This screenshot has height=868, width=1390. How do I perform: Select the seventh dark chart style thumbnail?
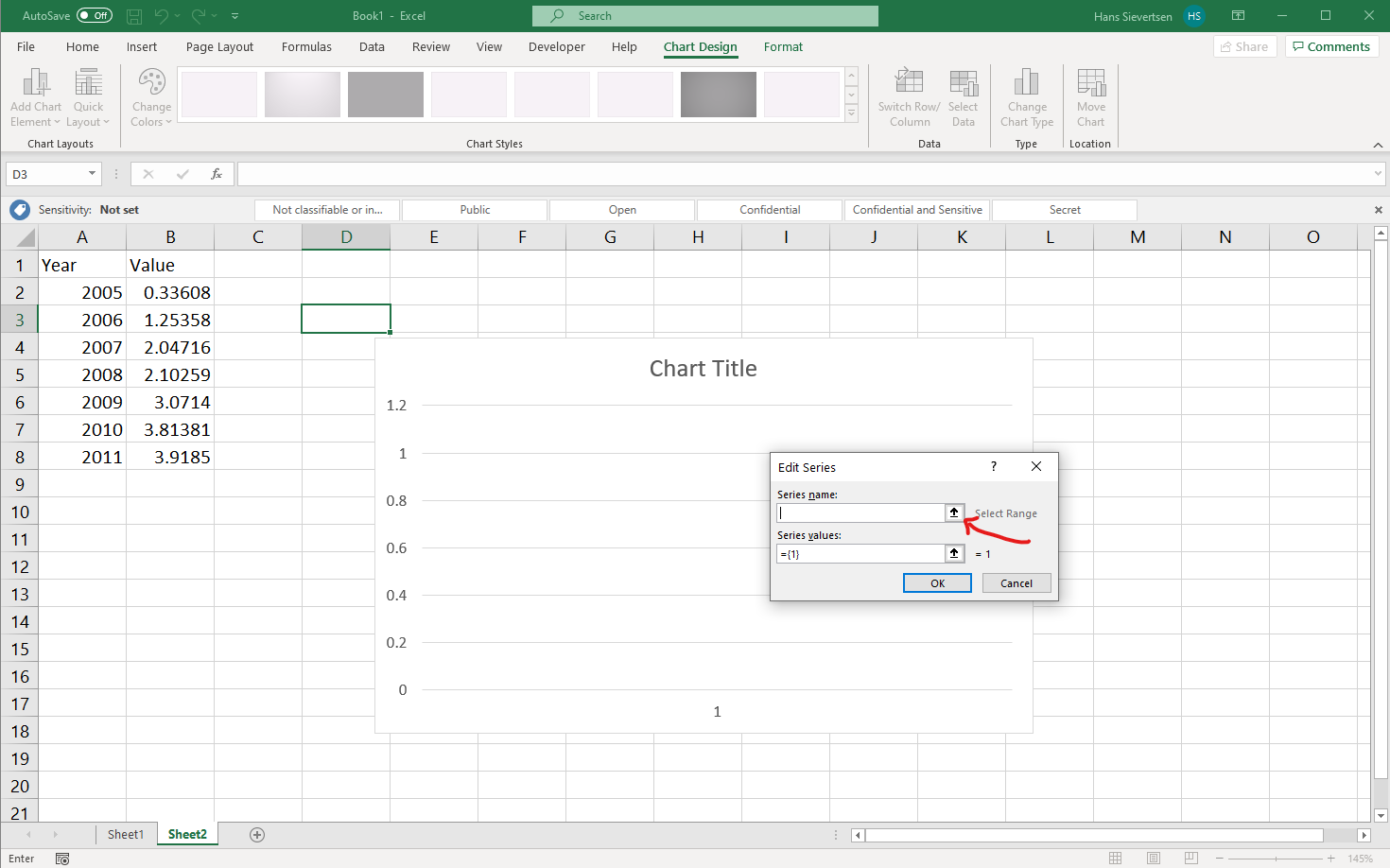719,95
